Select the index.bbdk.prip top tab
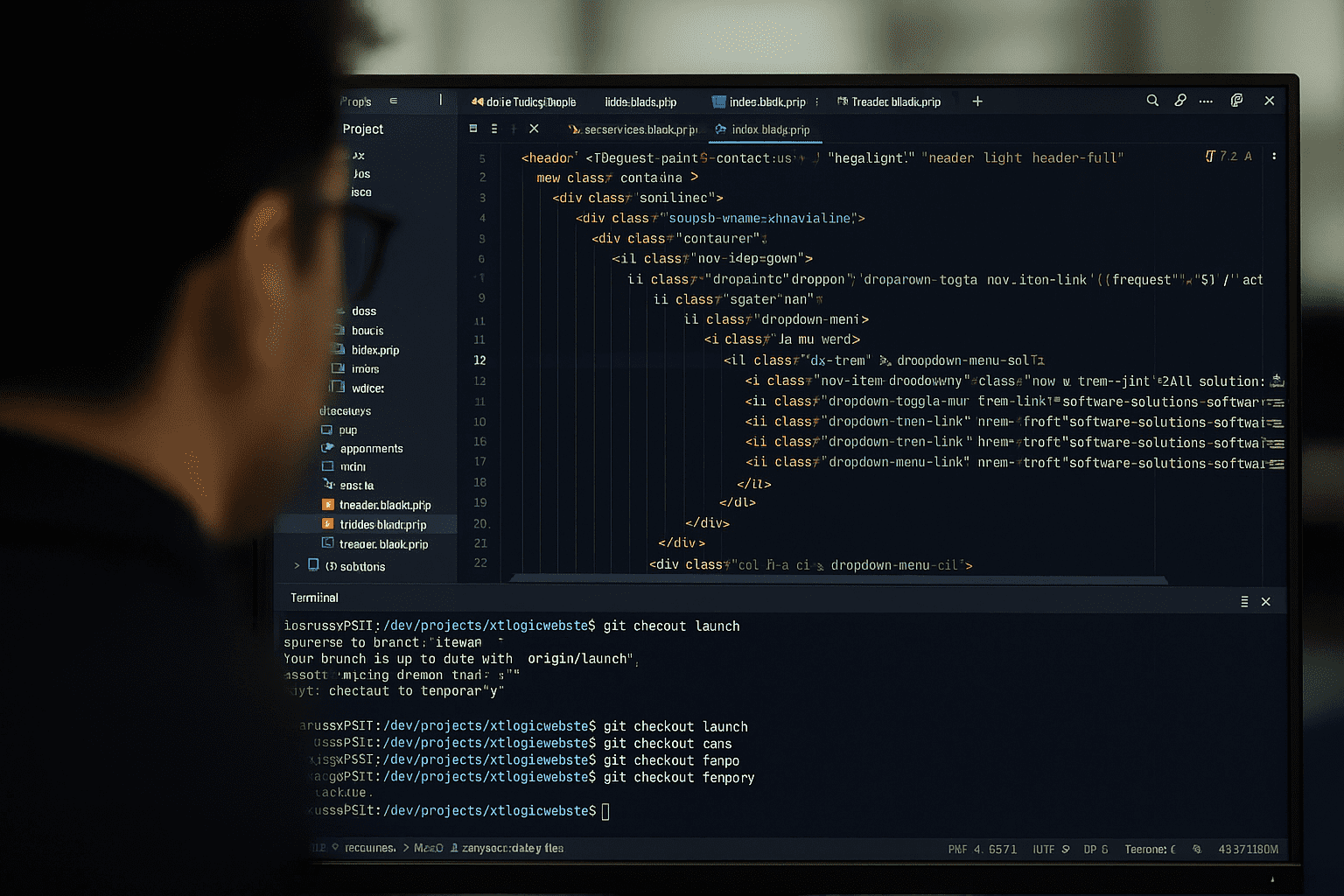The image size is (1344, 896). 759,101
